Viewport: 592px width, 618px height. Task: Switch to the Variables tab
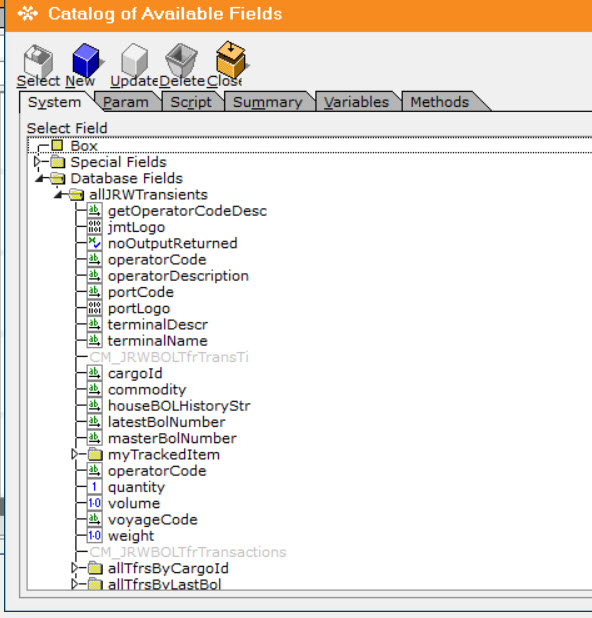pyautogui.click(x=357, y=102)
